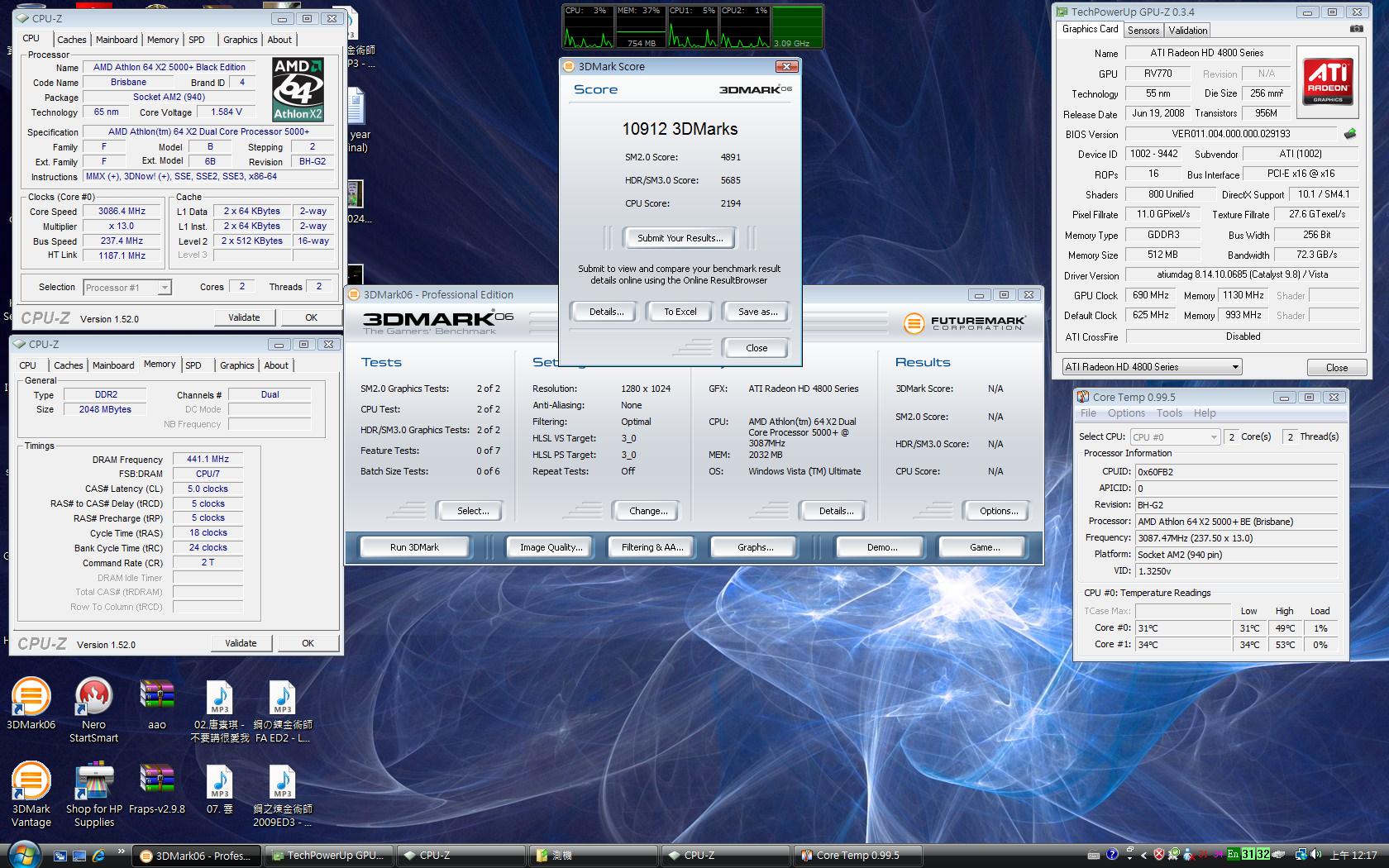Image resolution: width=1389 pixels, height=868 pixels.
Task: Select the '07. 雲' MP3 file icon
Action: [220, 789]
